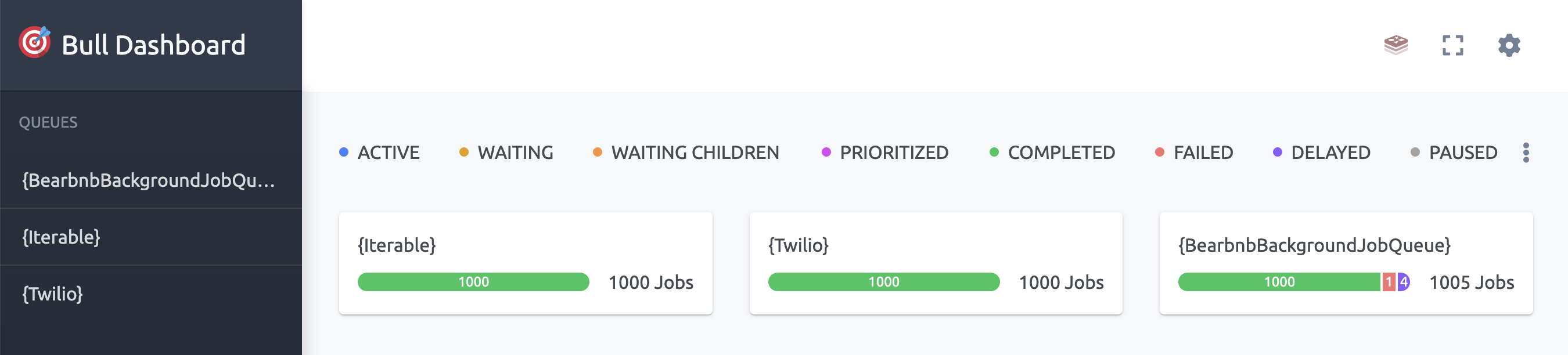Open the {Twilio} card title link
Image resolution: width=1568 pixels, height=355 pixels.
coord(798,245)
